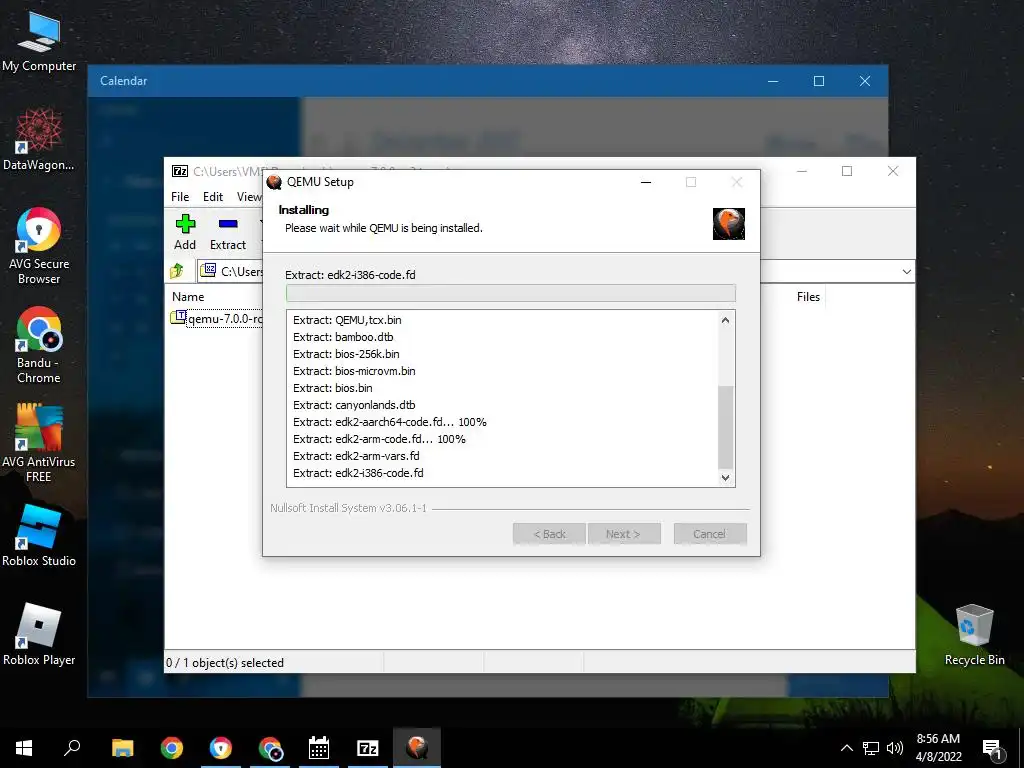
Task: Open the 7-Zip File menu
Action: (x=180, y=197)
